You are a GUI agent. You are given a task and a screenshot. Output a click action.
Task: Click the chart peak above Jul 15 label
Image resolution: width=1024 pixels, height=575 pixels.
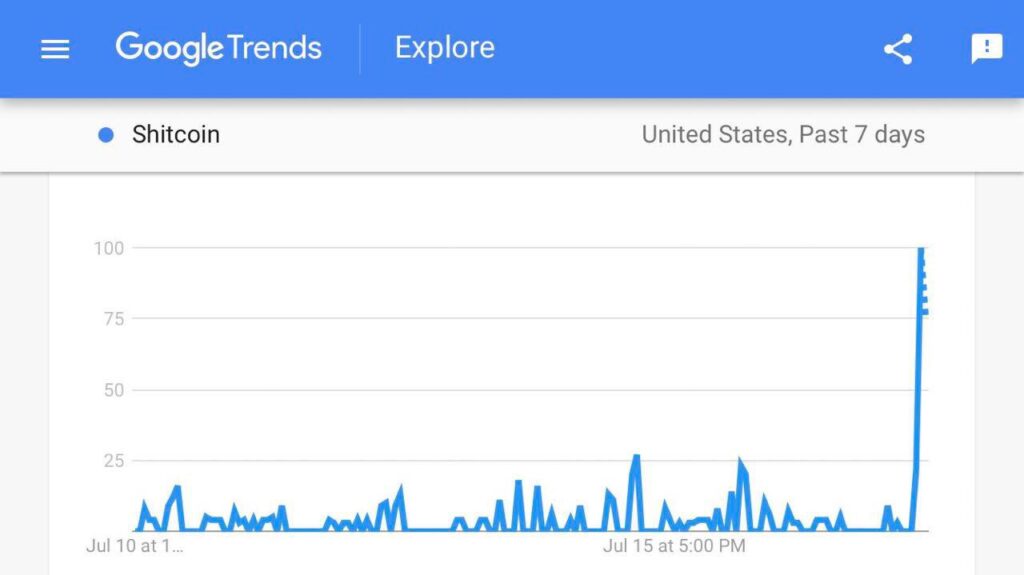coord(635,457)
